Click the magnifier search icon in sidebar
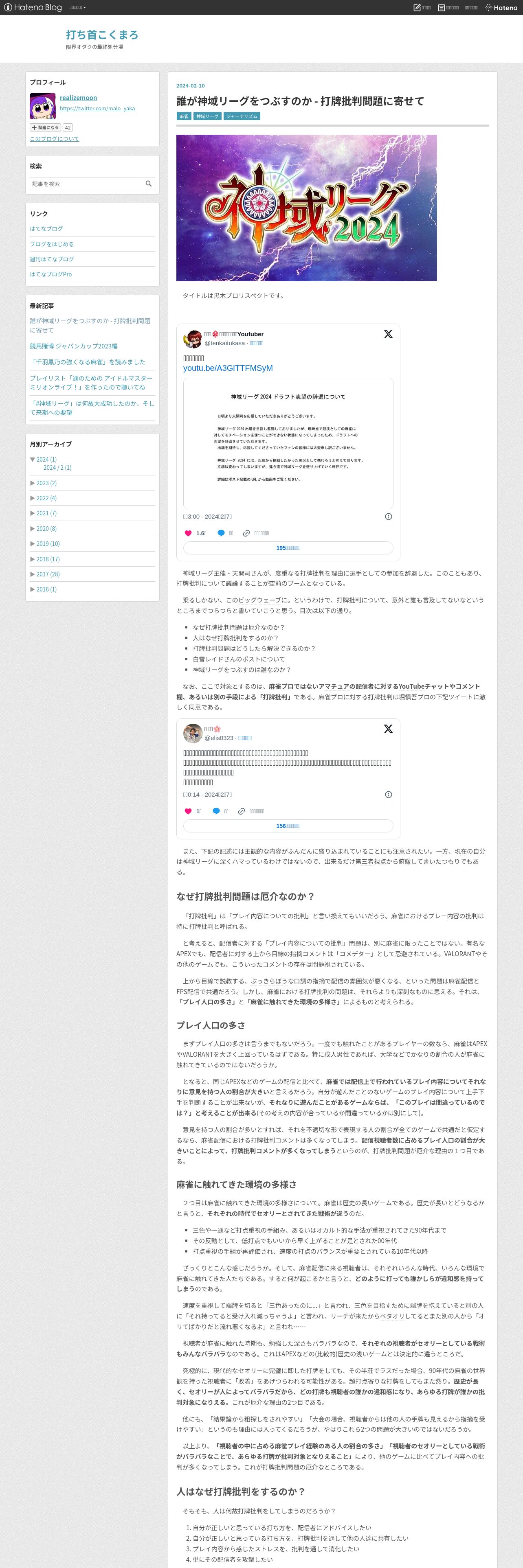The image size is (523, 1568). pos(149,183)
